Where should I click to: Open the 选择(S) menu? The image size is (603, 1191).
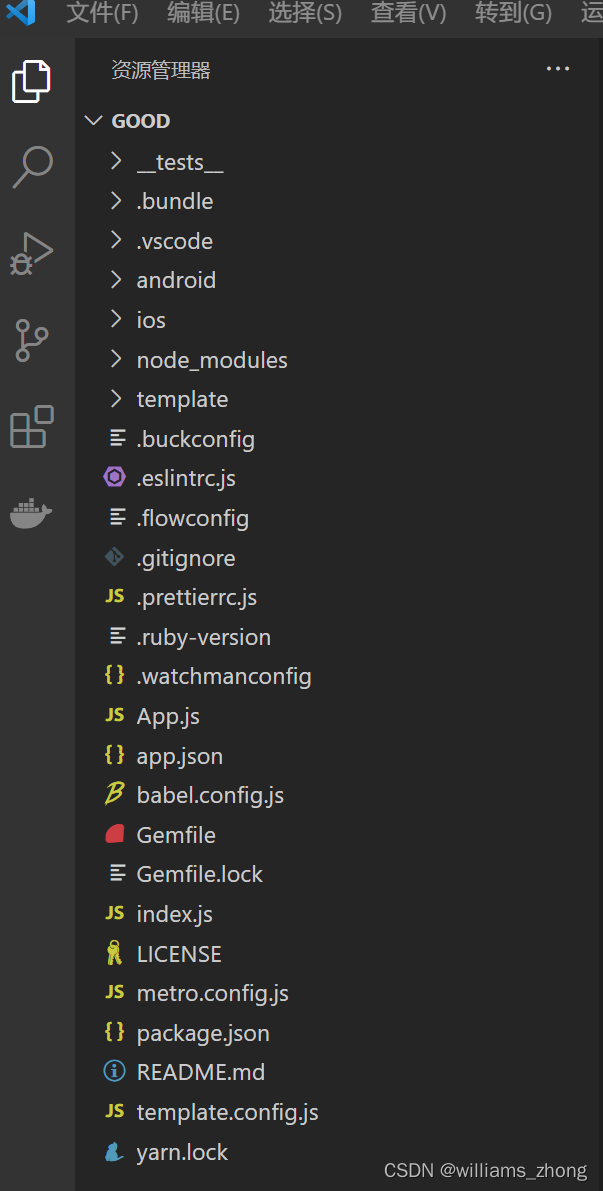tap(305, 13)
